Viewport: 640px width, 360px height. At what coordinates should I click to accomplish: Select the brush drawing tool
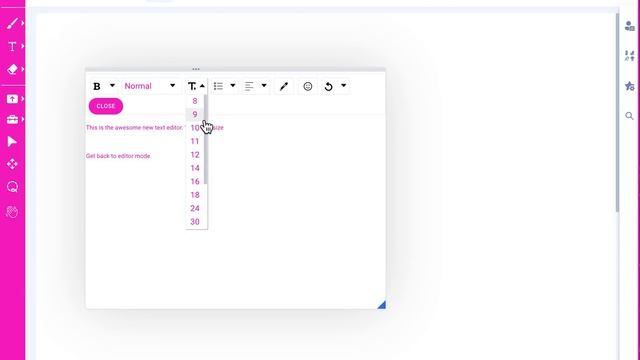(x=12, y=23)
